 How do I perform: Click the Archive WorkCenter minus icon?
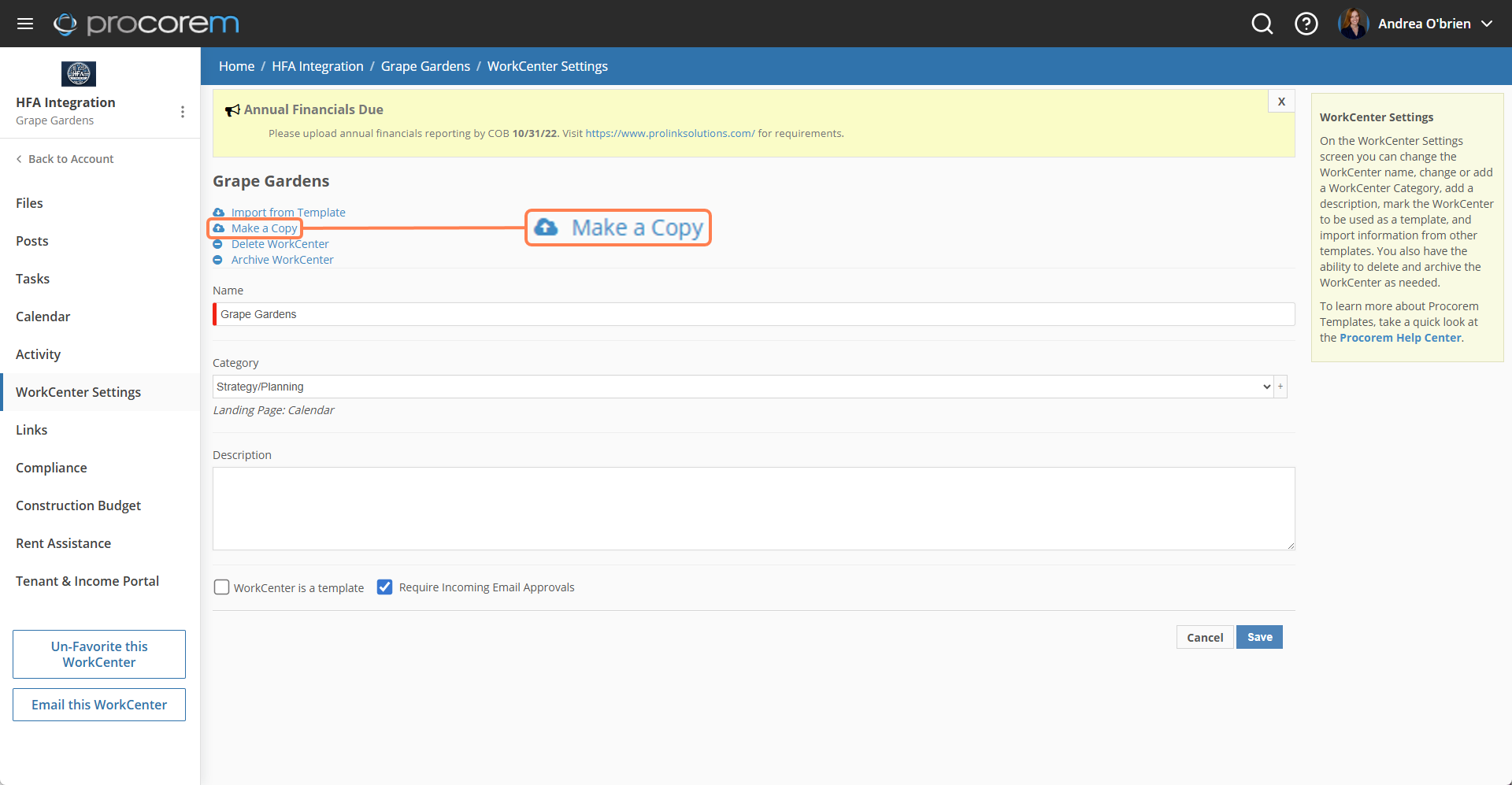click(x=217, y=260)
